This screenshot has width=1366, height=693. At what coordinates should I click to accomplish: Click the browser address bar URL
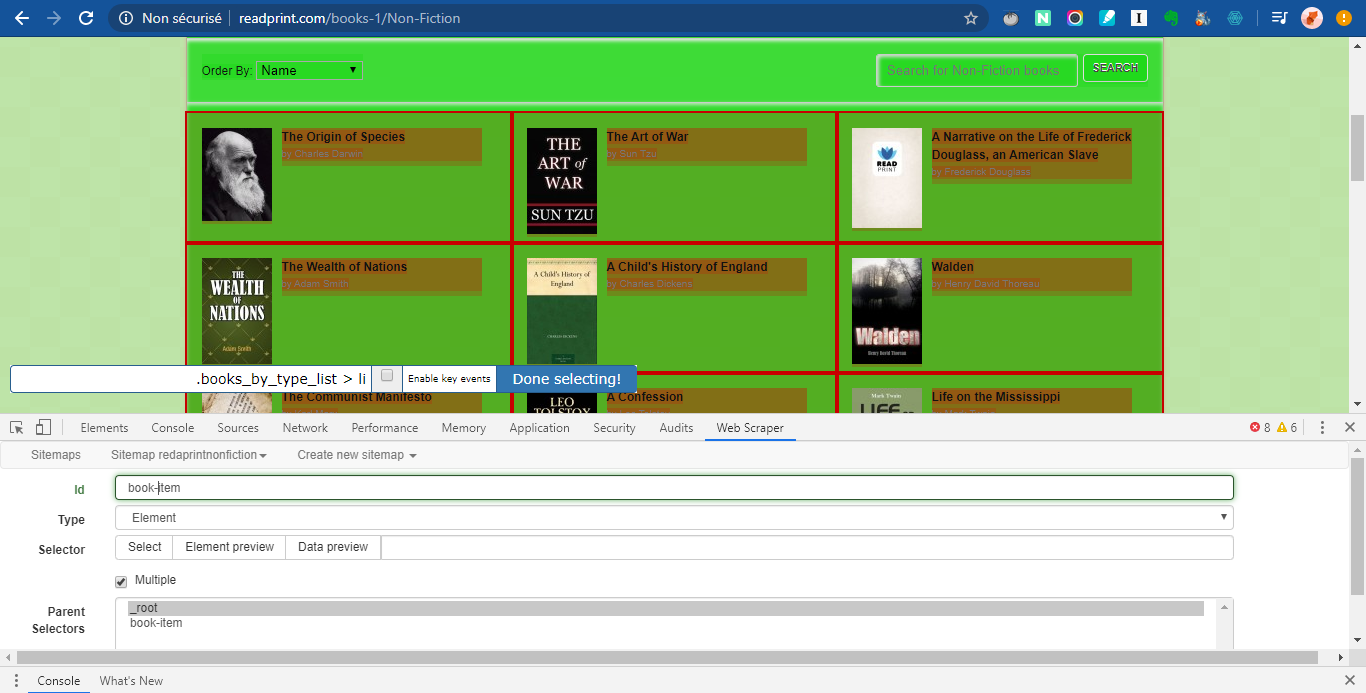[349, 18]
